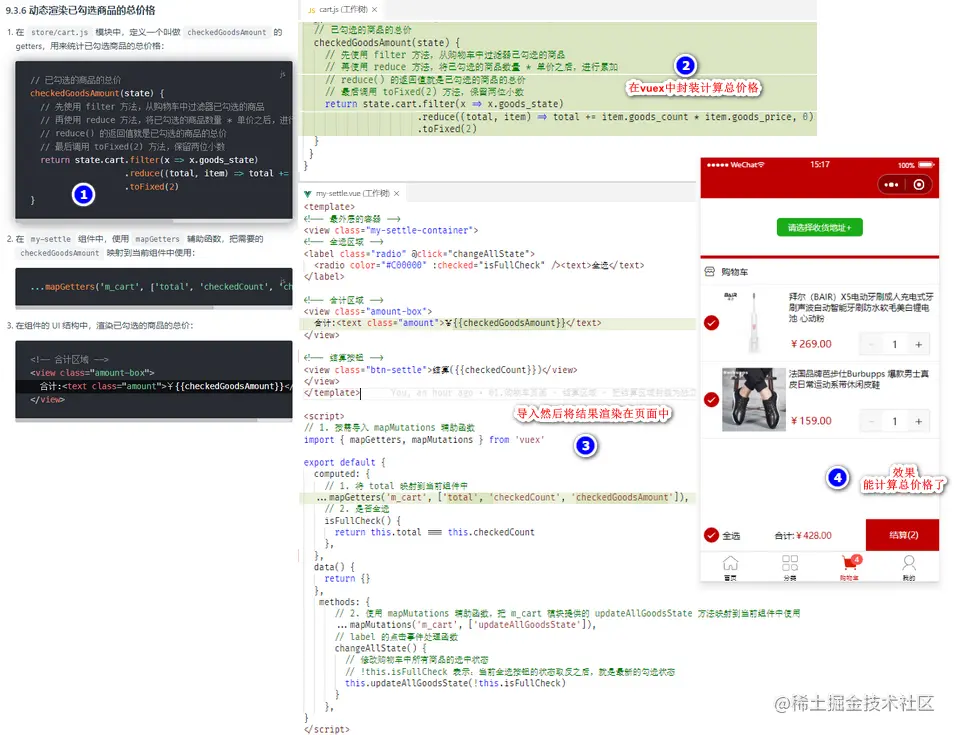
Task: Click the this.updateAllGoodsState(!this.isFullCheck) line
Action: pos(455,683)
